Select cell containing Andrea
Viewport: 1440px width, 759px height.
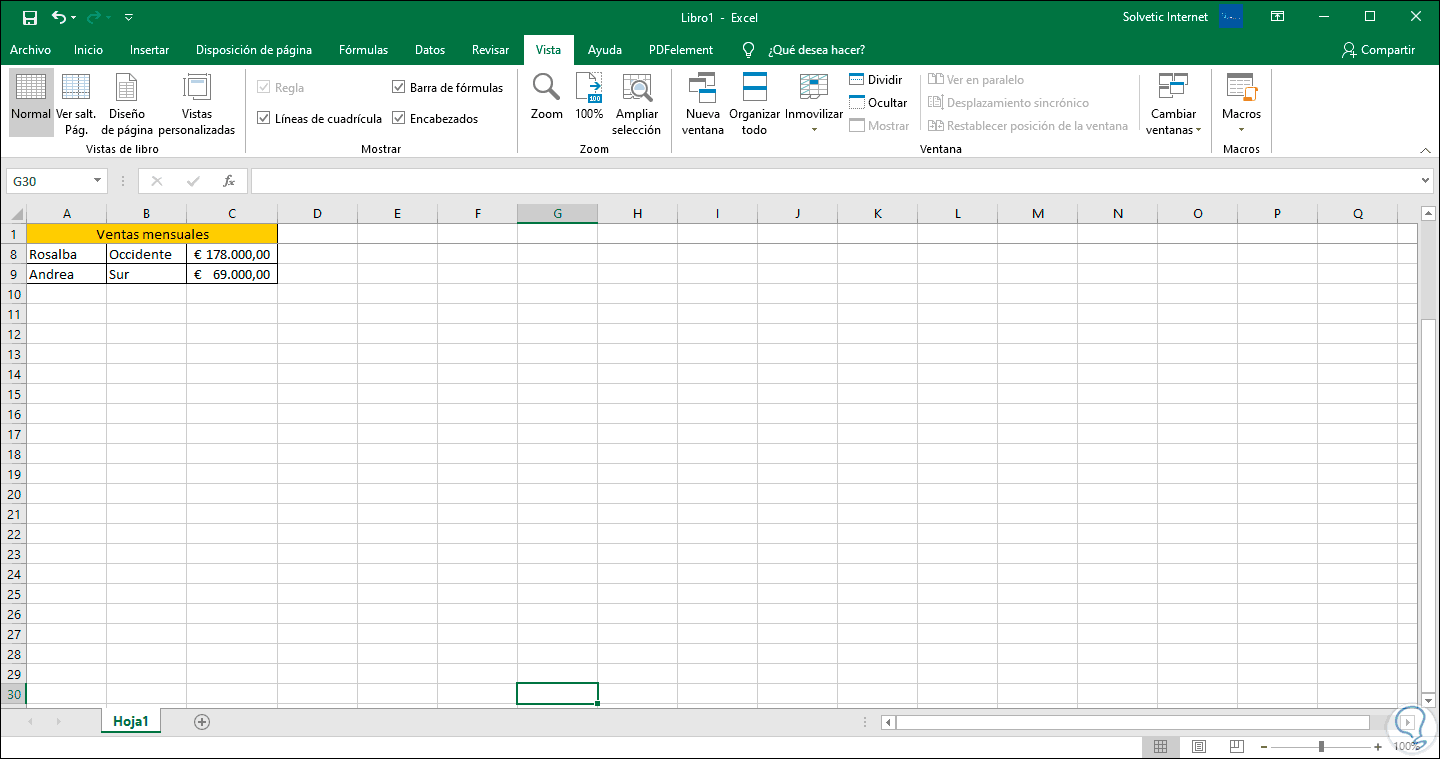pos(67,274)
